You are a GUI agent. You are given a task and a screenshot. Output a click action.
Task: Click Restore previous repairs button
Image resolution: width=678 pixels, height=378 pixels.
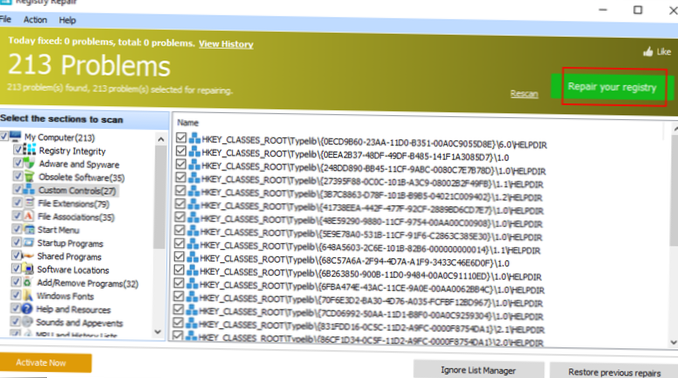tap(614, 372)
